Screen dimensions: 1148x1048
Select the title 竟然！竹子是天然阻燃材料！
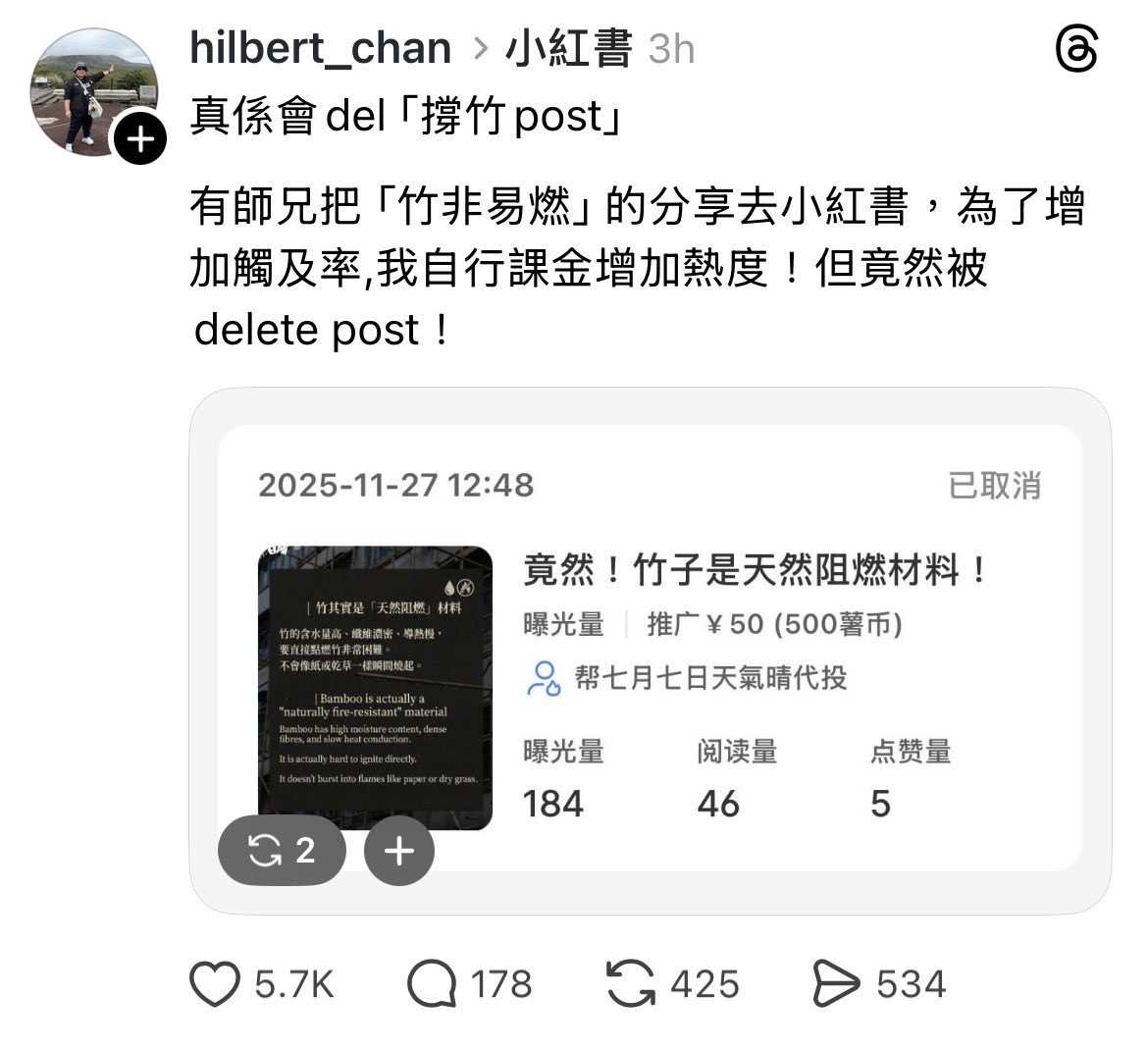[757, 570]
